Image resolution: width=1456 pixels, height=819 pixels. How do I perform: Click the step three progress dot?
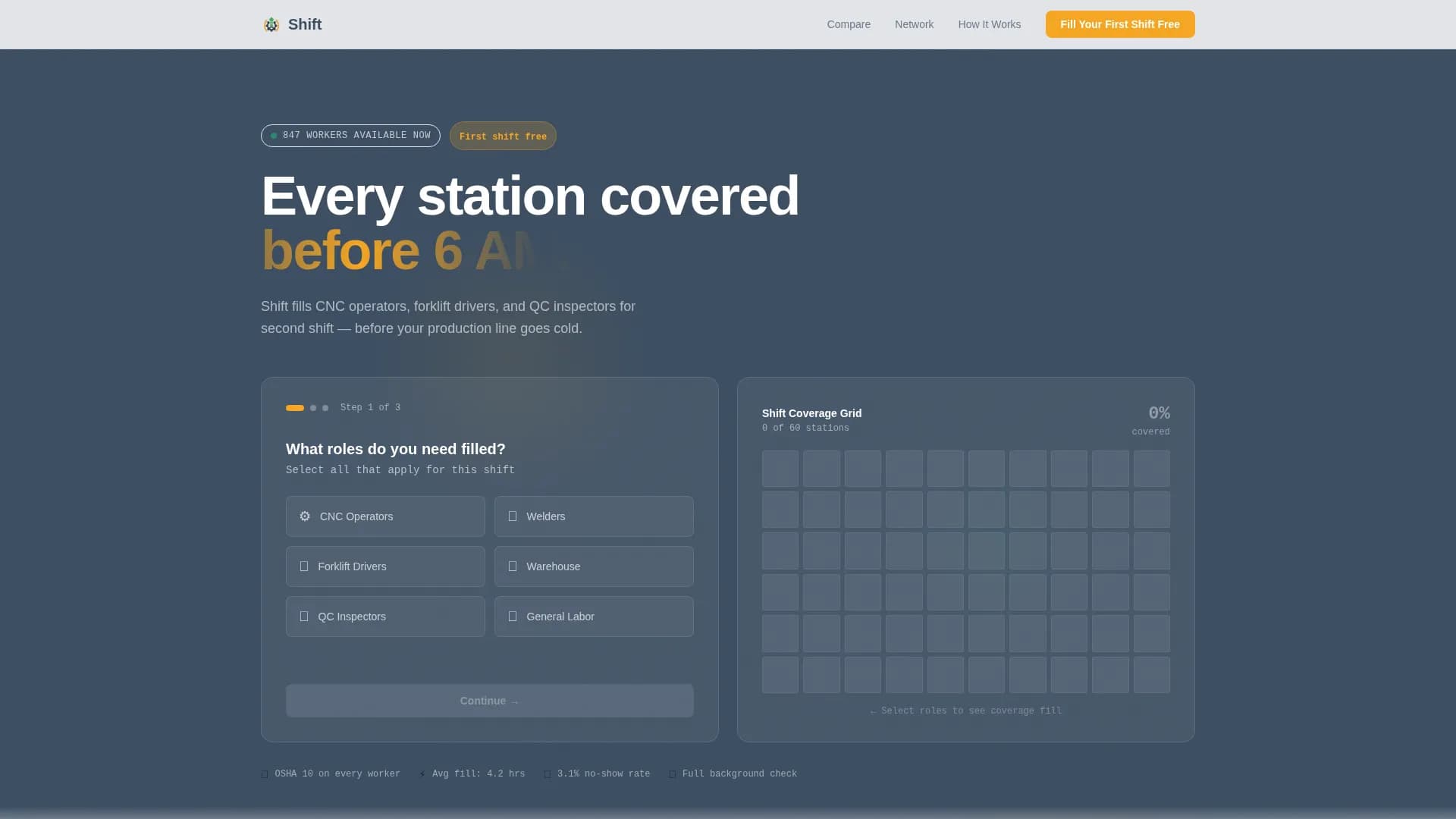[325, 408]
